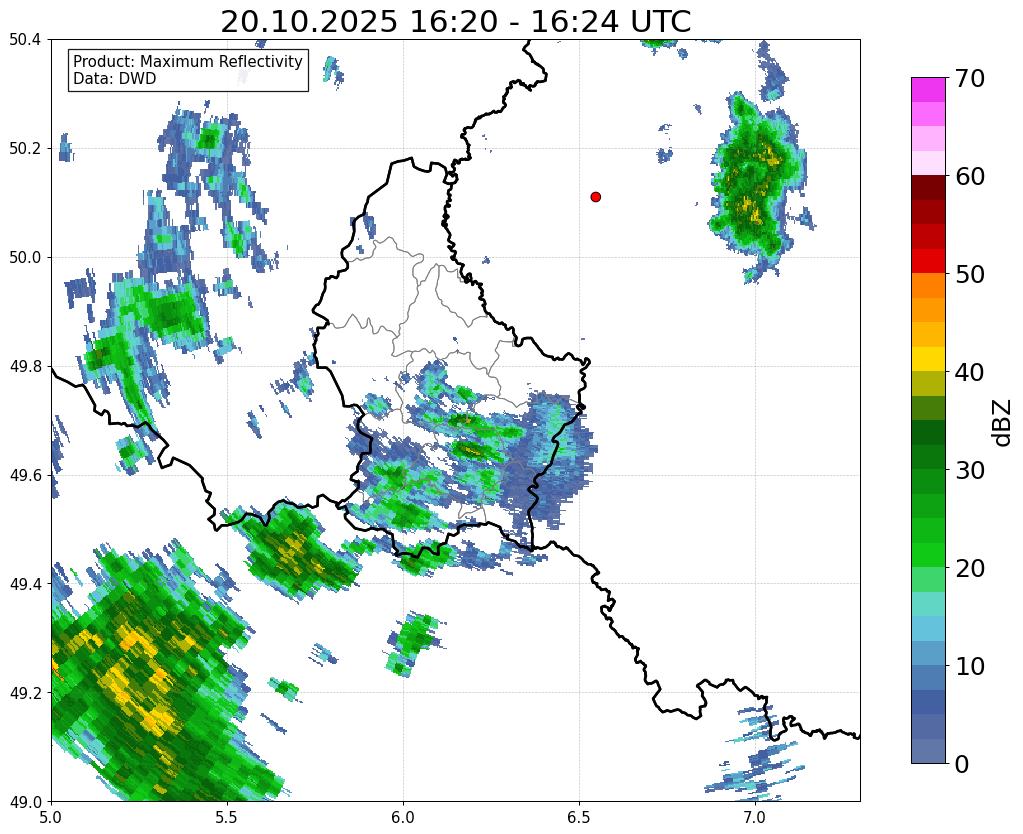Click the title '20.10.2025 16:20 - 16:24 UTC'

point(455,22)
